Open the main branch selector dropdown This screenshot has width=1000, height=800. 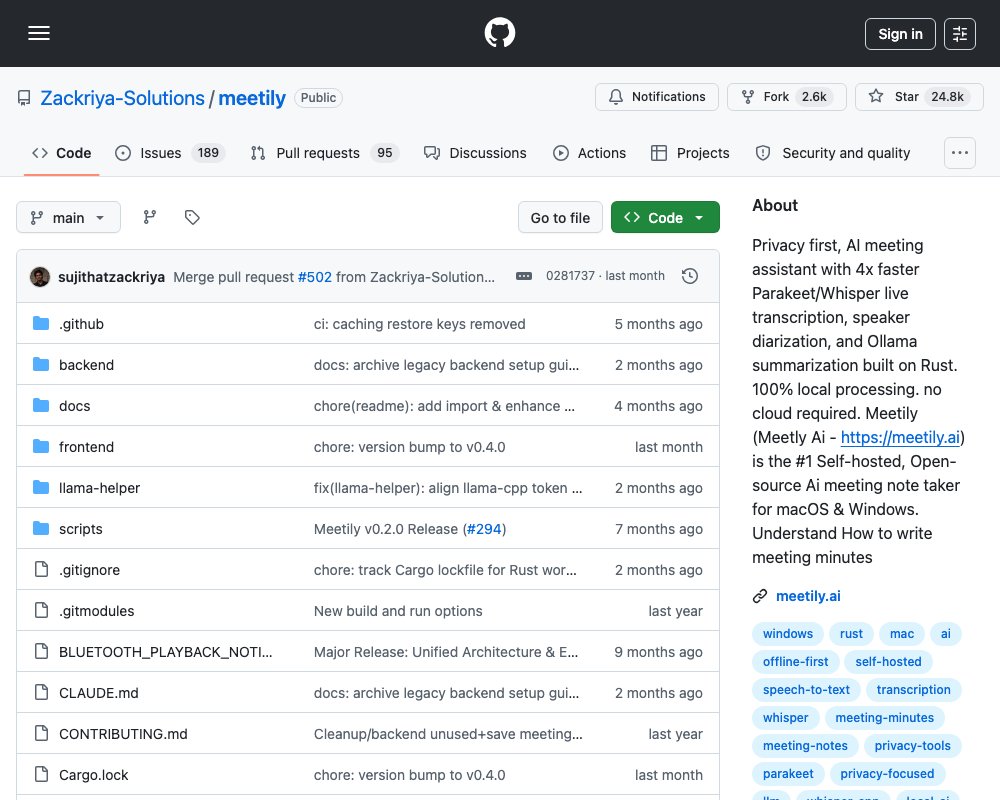[x=68, y=218]
